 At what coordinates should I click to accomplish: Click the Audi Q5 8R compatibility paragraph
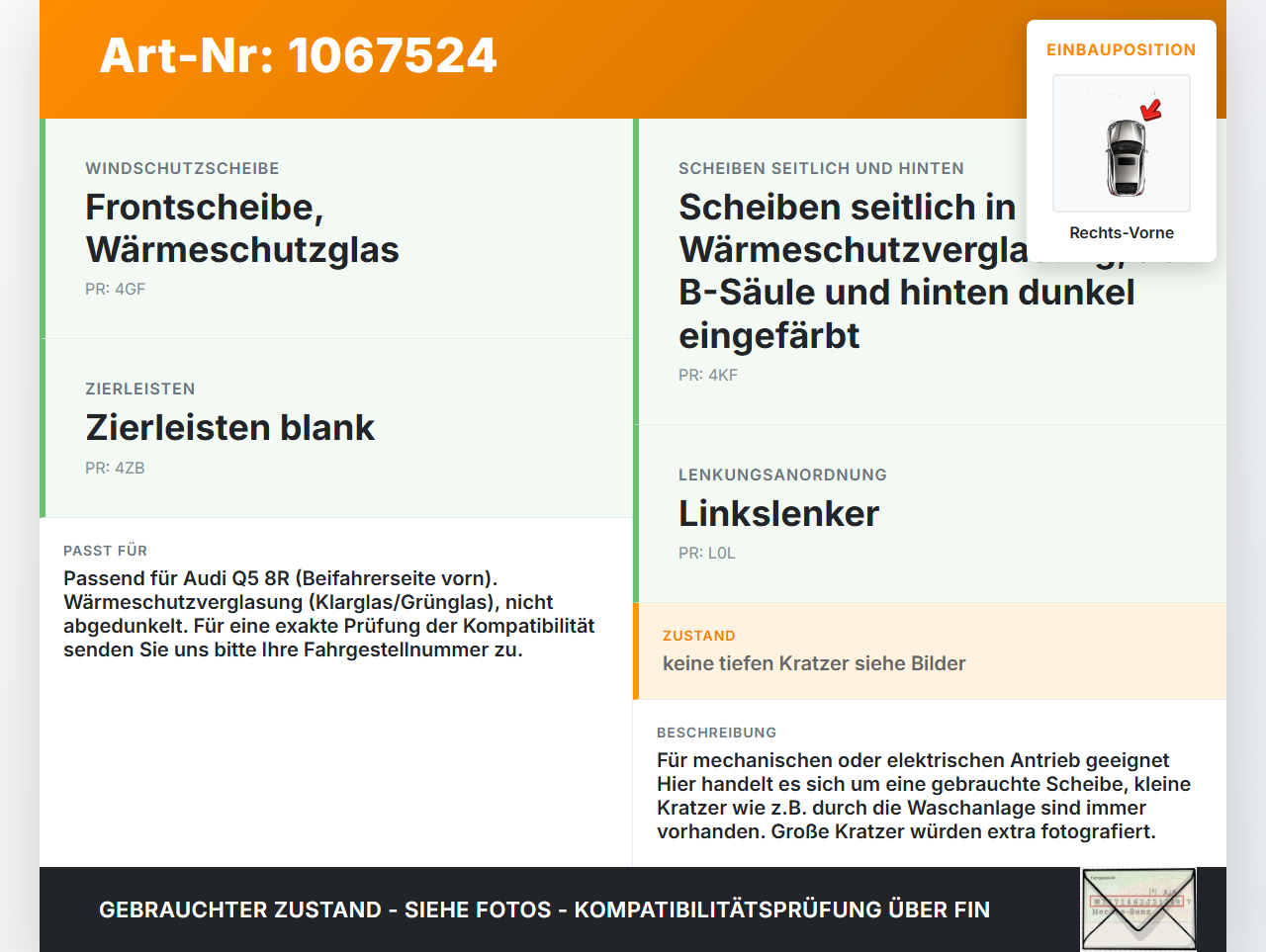[329, 614]
